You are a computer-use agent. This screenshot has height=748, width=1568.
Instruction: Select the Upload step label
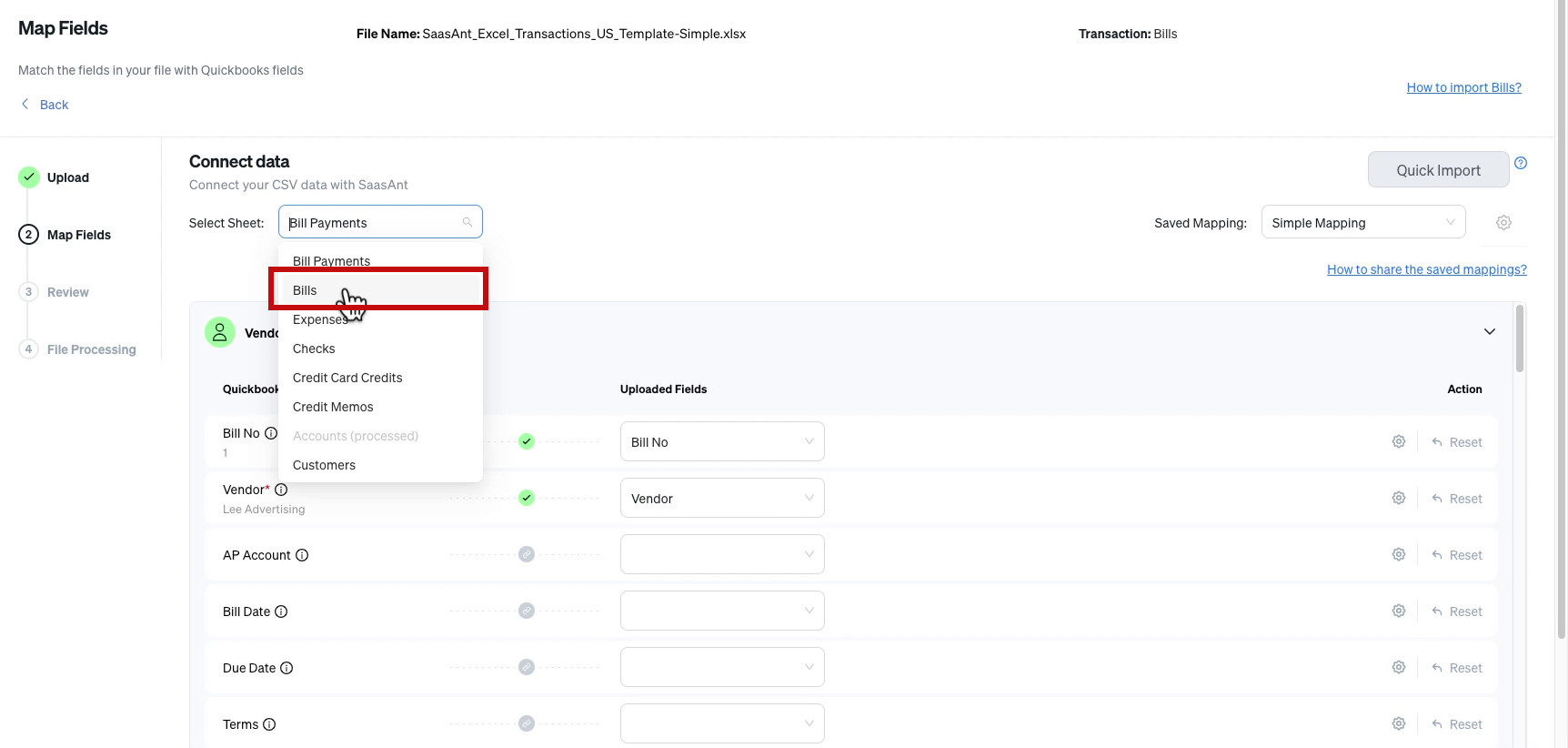coord(68,177)
